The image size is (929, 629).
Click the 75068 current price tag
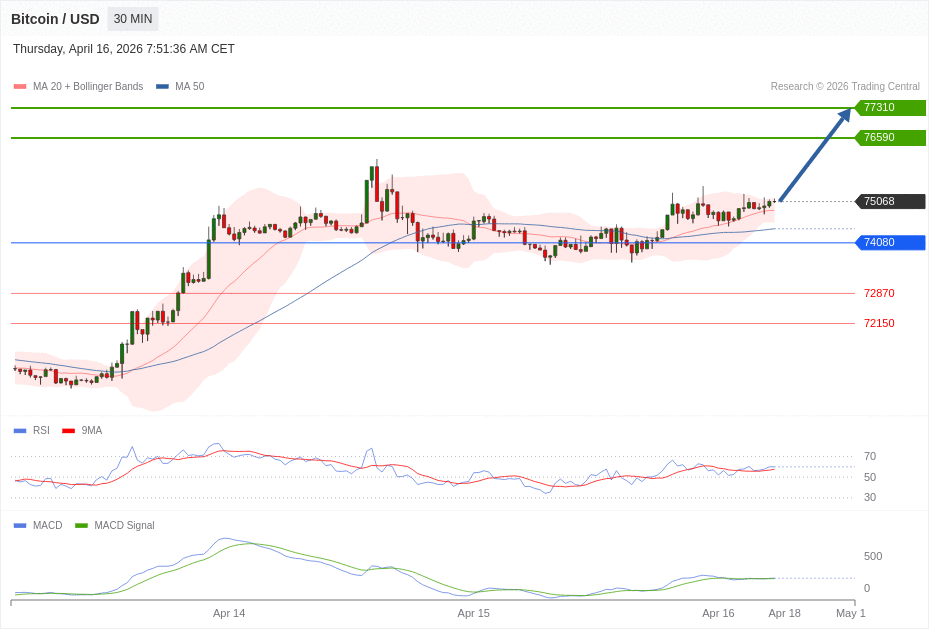point(890,201)
